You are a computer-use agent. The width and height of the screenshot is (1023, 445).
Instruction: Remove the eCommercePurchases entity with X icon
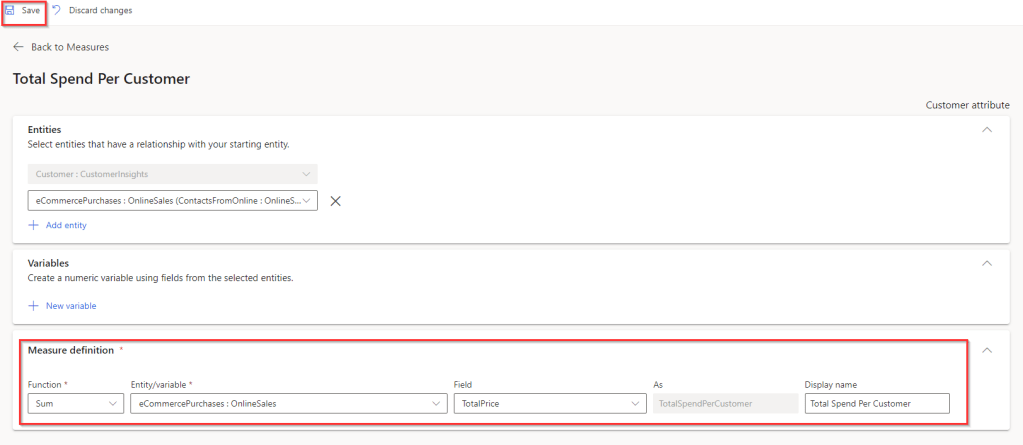(x=336, y=201)
